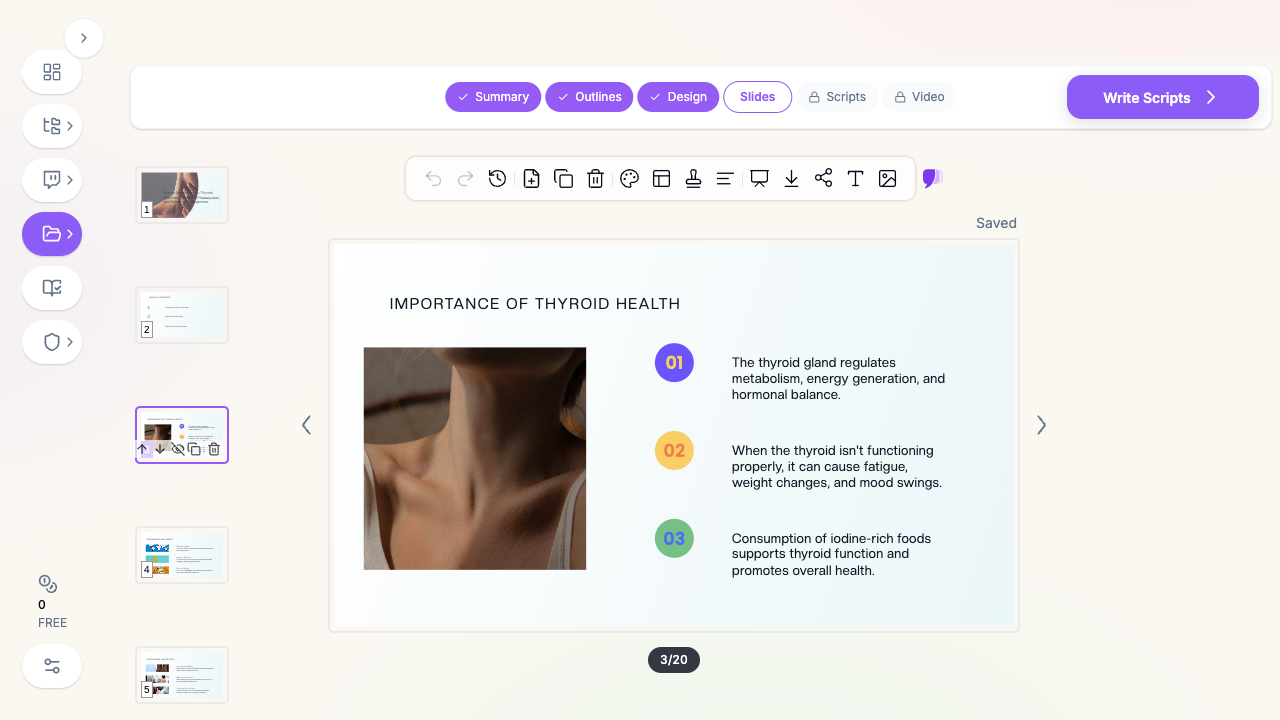Screen dimensions: 1280x720
Task: Click the locked Video tab
Action: [919, 97]
